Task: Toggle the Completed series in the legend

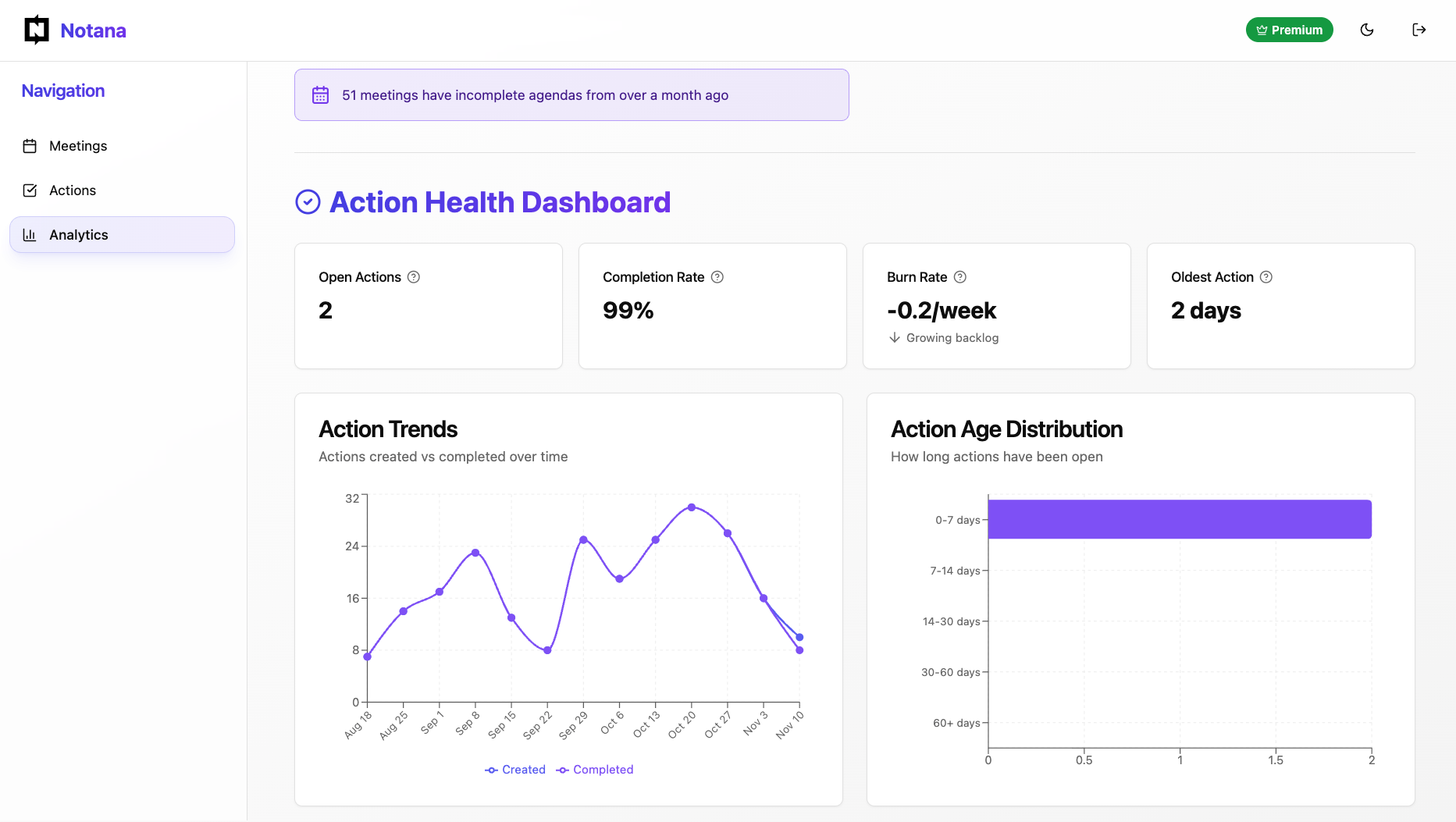Action: pos(595,770)
